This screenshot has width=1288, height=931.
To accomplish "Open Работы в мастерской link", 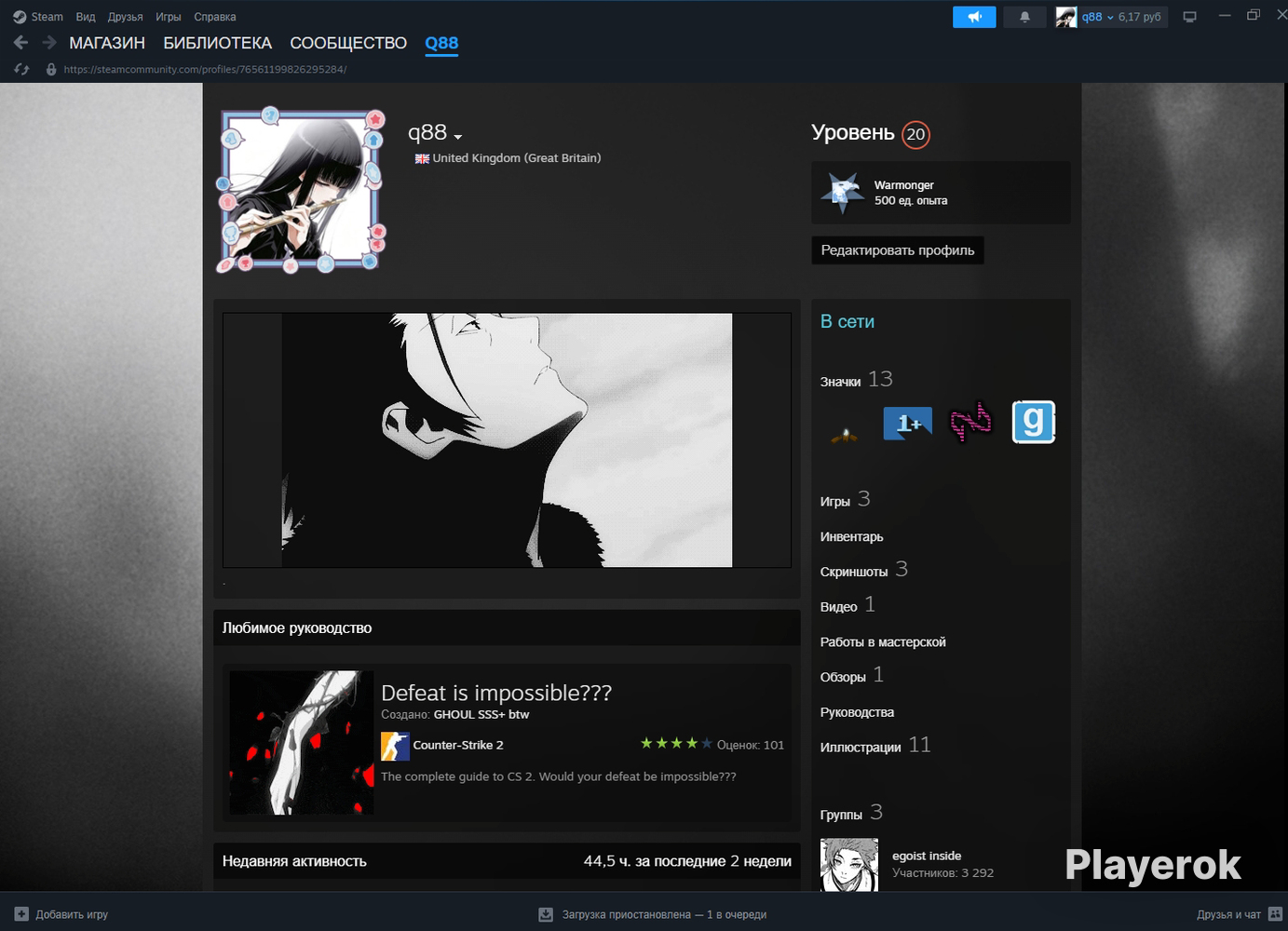I will pos(883,642).
